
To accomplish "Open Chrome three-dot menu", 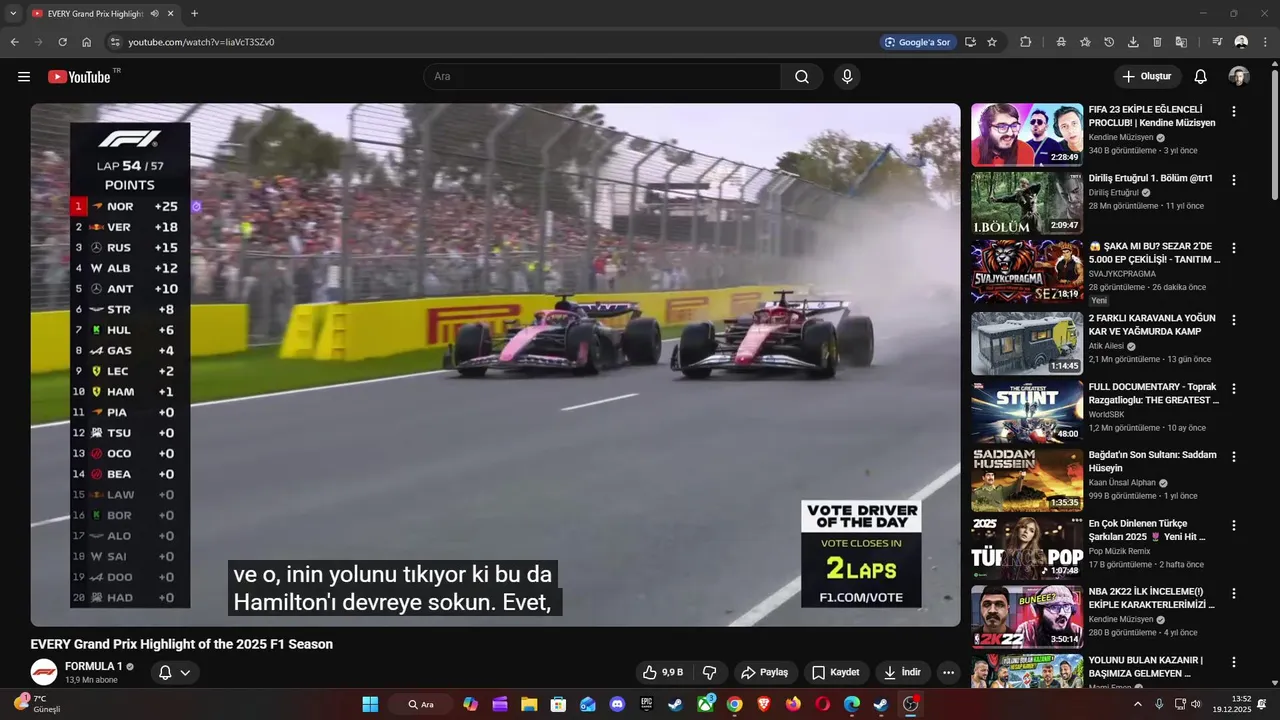I will [1265, 42].
